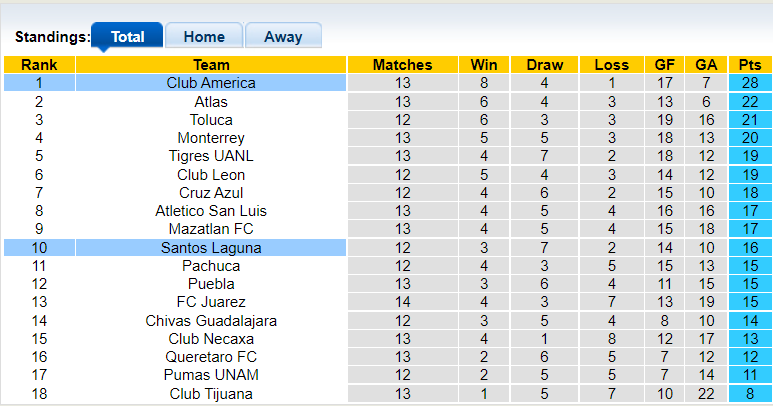Viewport: 773px width, 406px height.
Task: Switch to the Total standings tab
Action: [127, 37]
